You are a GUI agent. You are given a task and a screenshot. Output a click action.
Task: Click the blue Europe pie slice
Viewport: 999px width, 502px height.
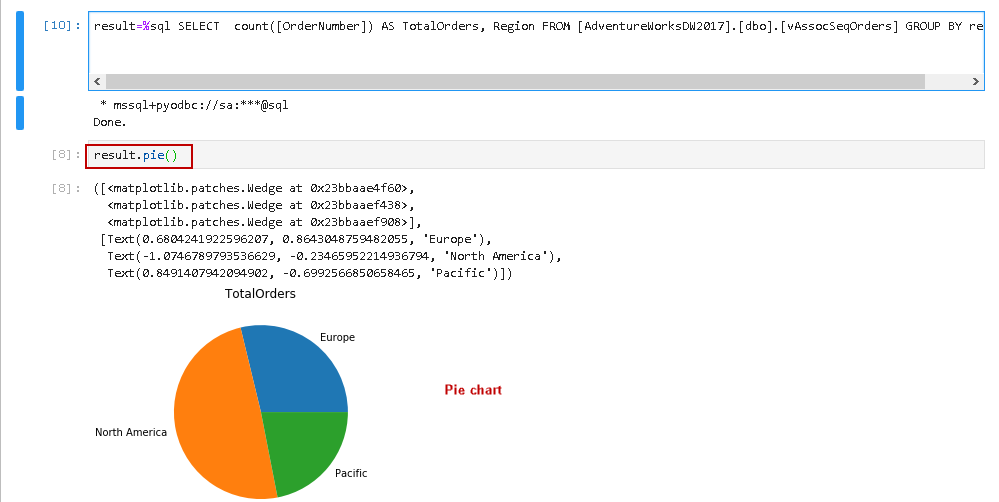tap(296, 373)
